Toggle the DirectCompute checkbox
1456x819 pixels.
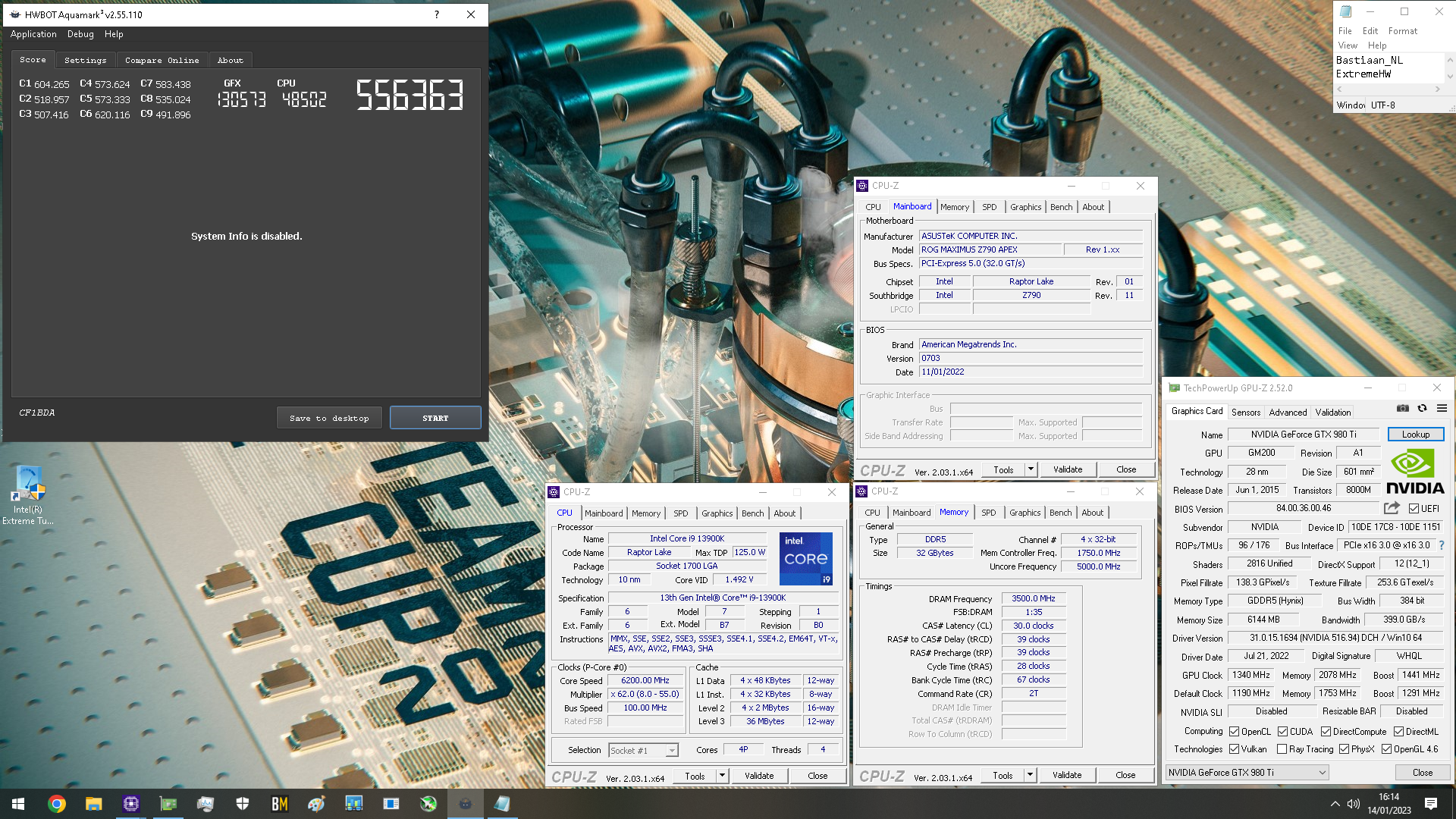pyautogui.click(x=1326, y=732)
